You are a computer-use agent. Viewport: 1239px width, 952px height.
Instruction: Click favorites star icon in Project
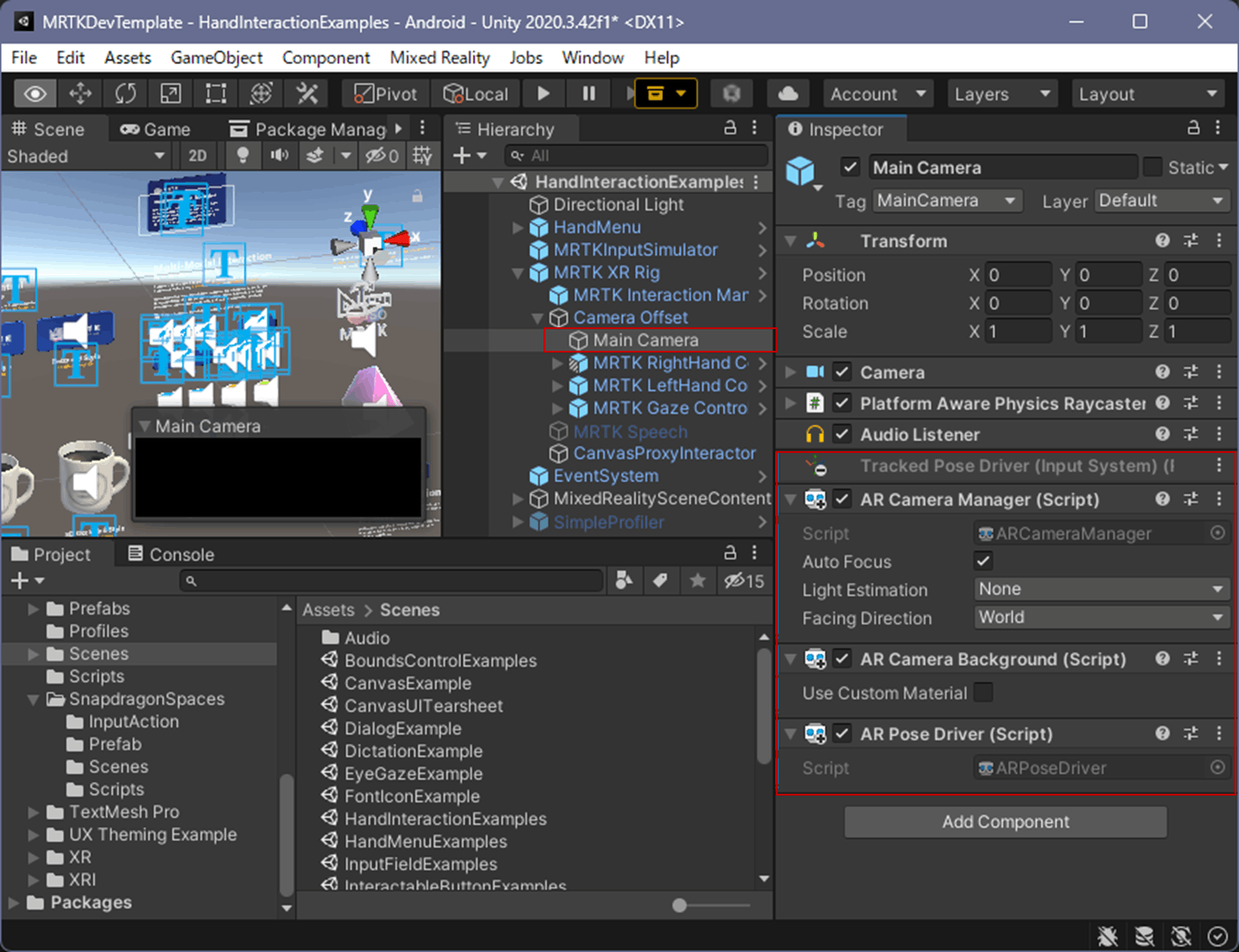tap(697, 580)
